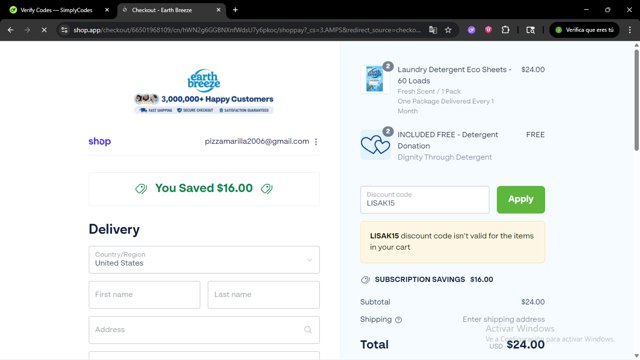Bookmark this page with the star
Viewport: 640px width, 360px height.
click(x=448, y=30)
